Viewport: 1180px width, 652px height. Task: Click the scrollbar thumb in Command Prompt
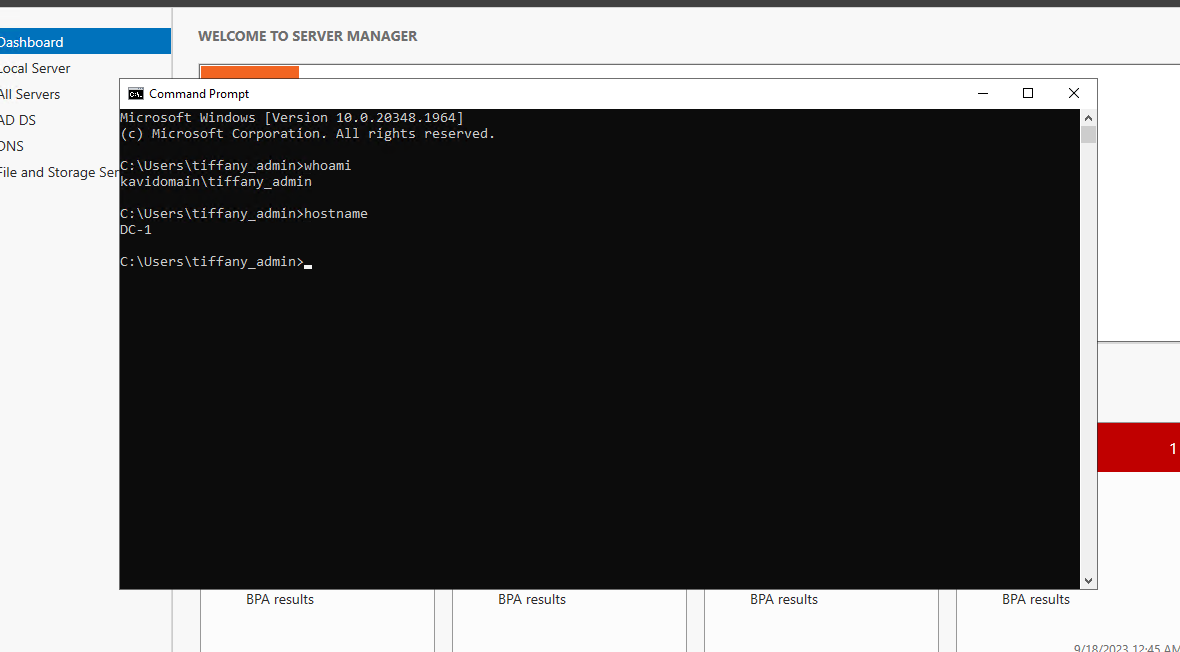pos(1089,135)
